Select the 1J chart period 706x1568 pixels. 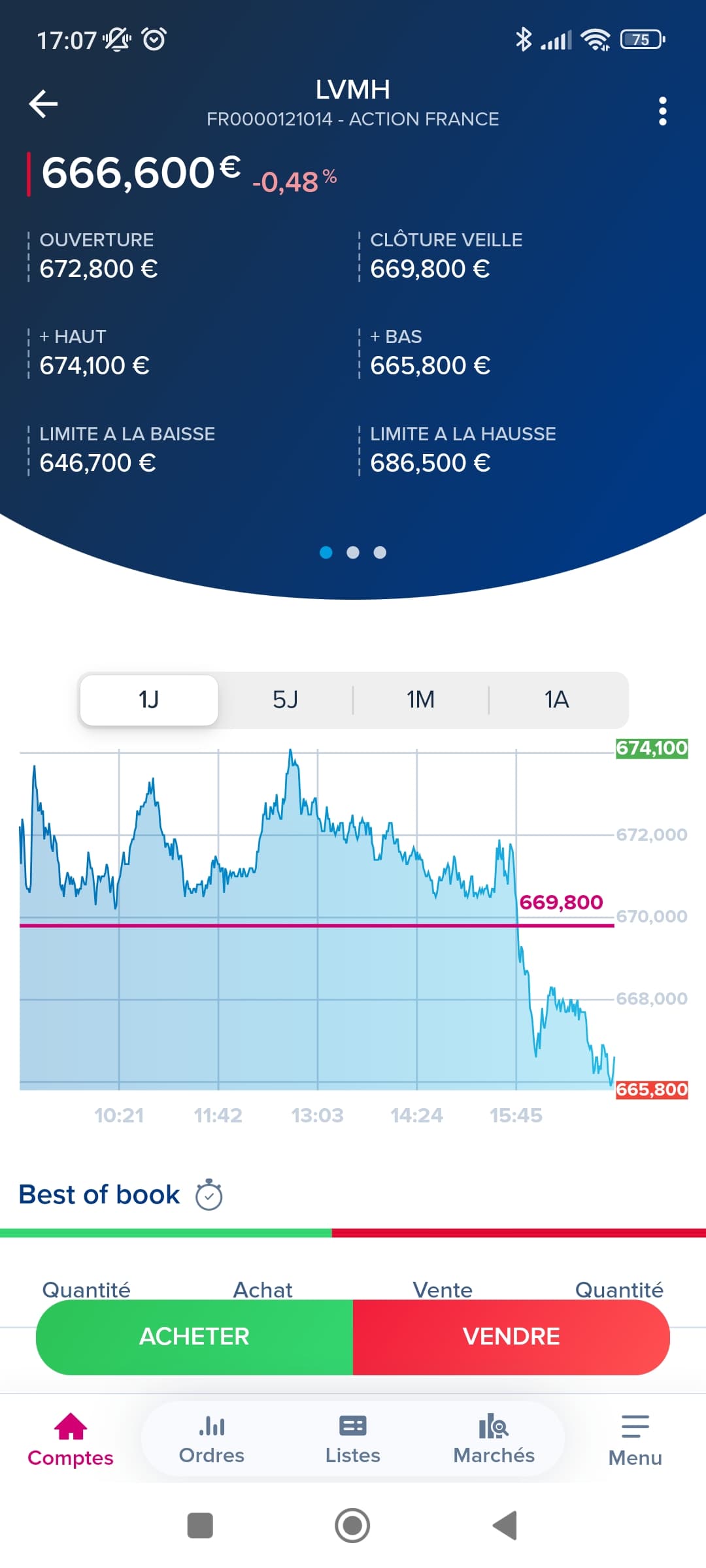coord(149,700)
